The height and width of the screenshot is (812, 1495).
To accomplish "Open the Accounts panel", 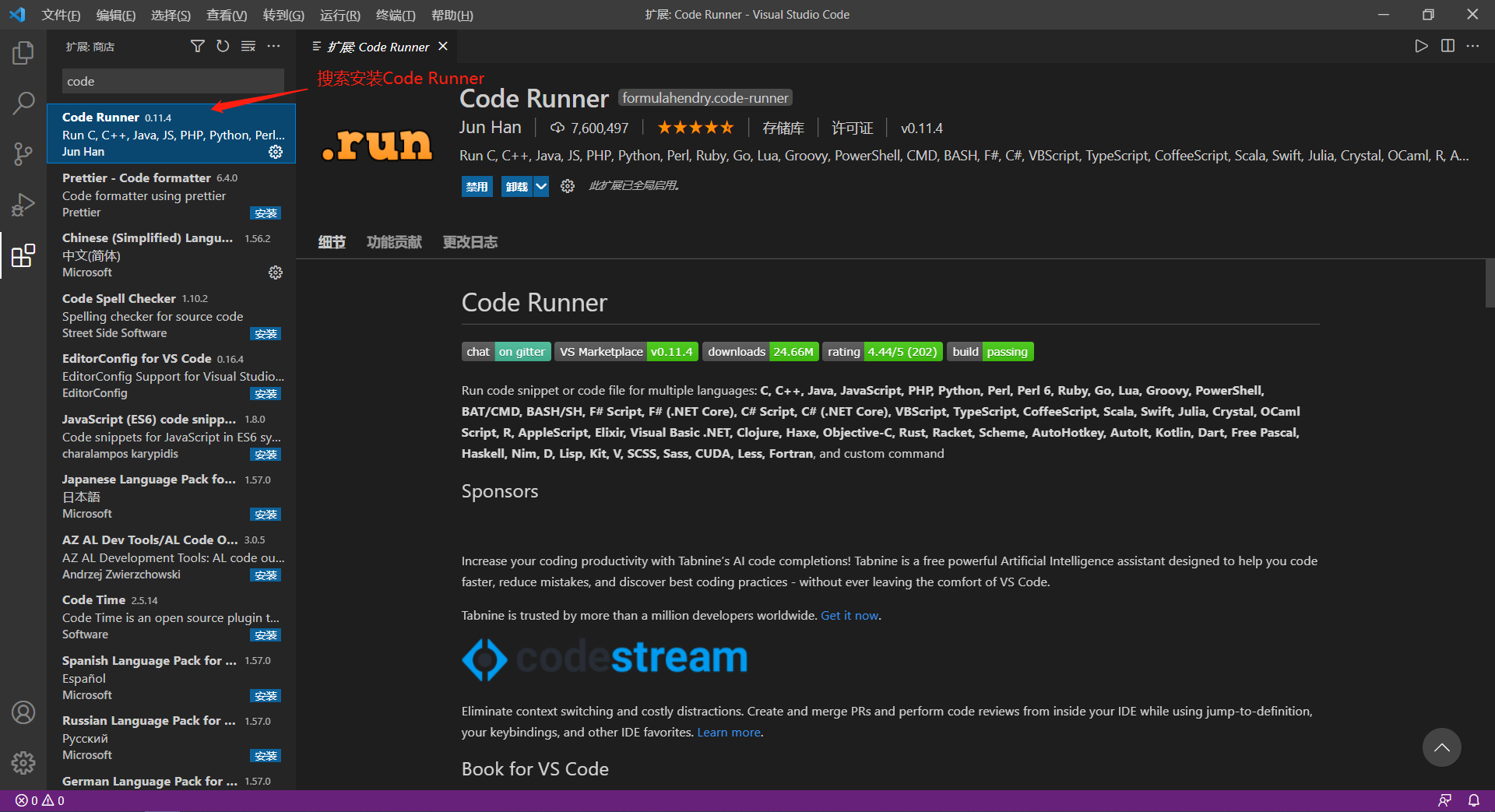I will pos(23,712).
